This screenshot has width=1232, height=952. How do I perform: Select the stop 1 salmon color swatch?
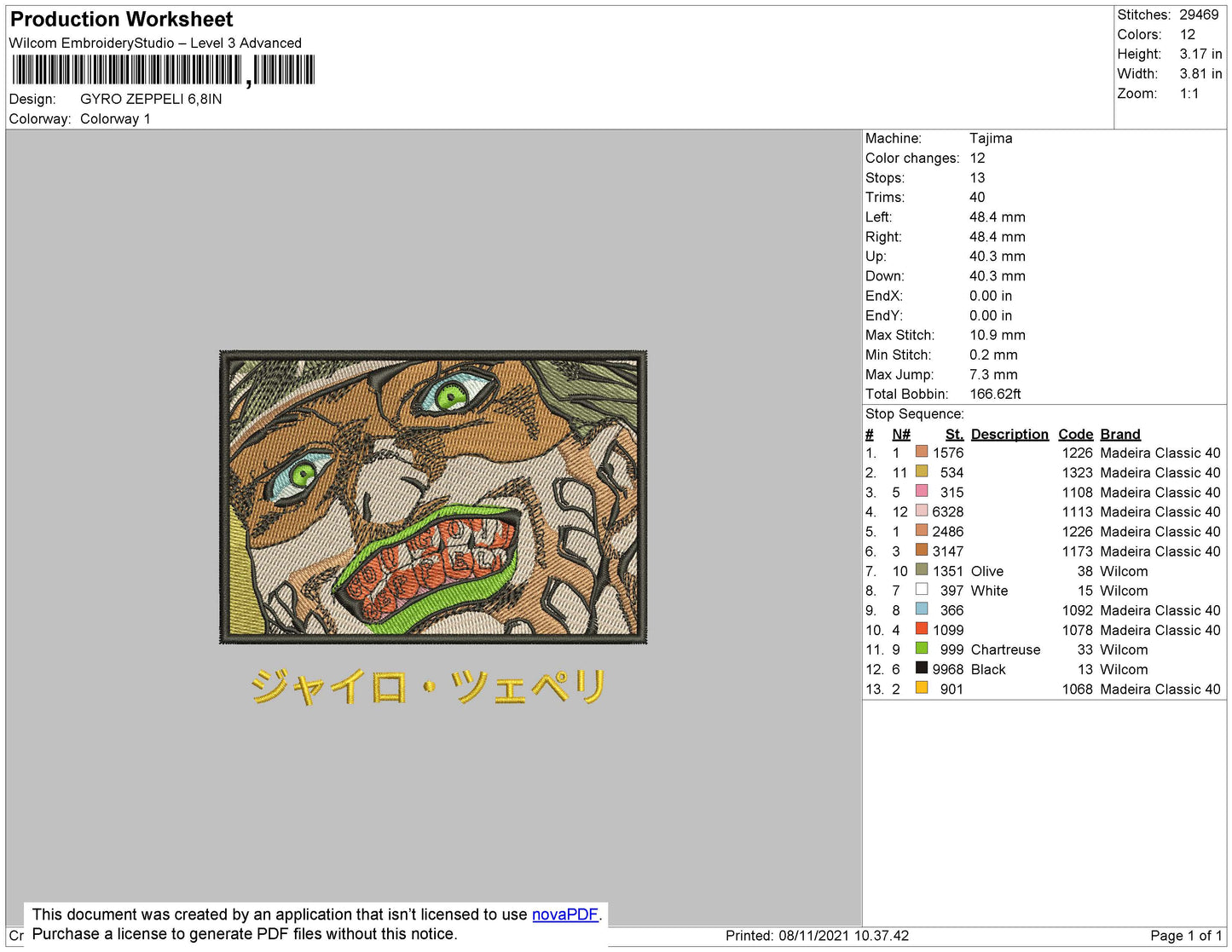(922, 452)
